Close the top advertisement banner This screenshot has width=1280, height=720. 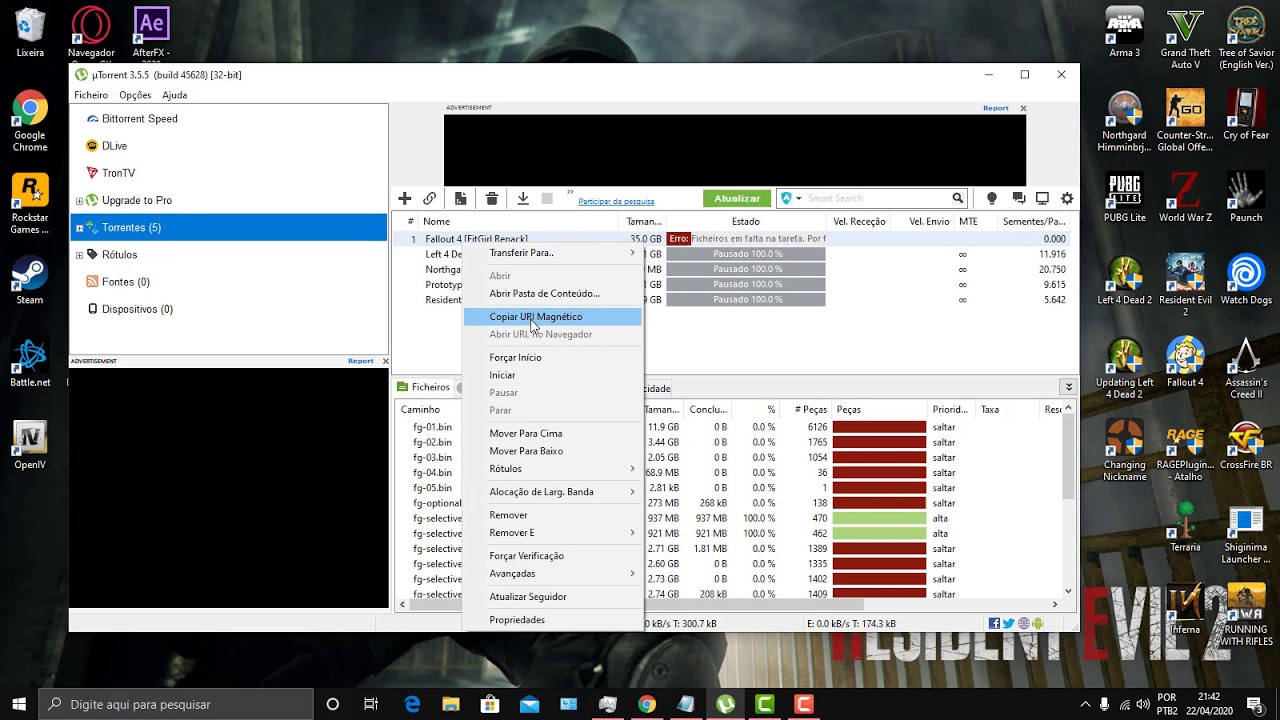coord(1023,108)
